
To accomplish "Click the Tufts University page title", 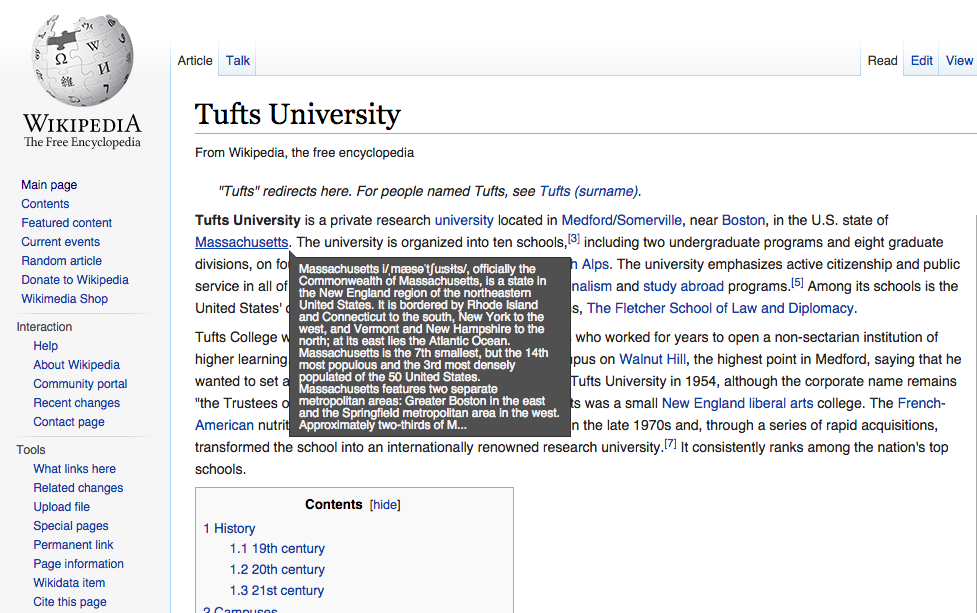I will pyautogui.click(x=298, y=115).
